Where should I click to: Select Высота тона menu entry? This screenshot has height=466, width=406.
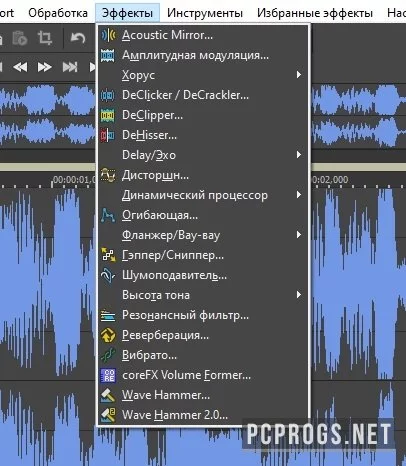click(203, 295)
